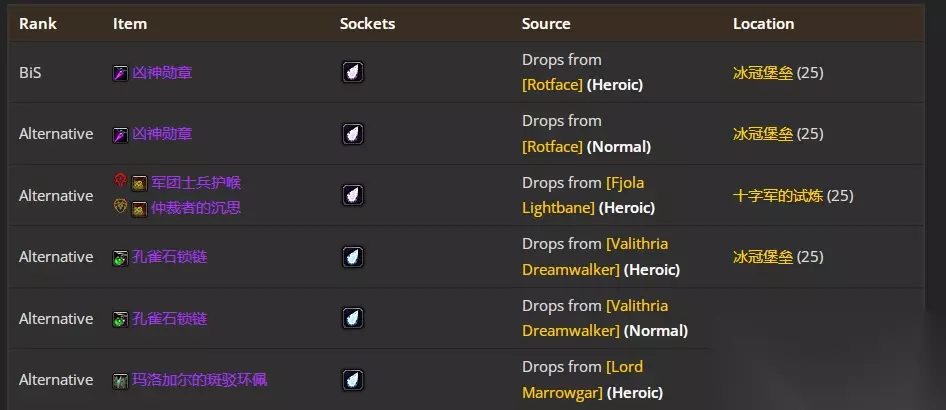
Task: Click the socket gem icon in Fjola Lightbane row
Action: tap(353, 195)
